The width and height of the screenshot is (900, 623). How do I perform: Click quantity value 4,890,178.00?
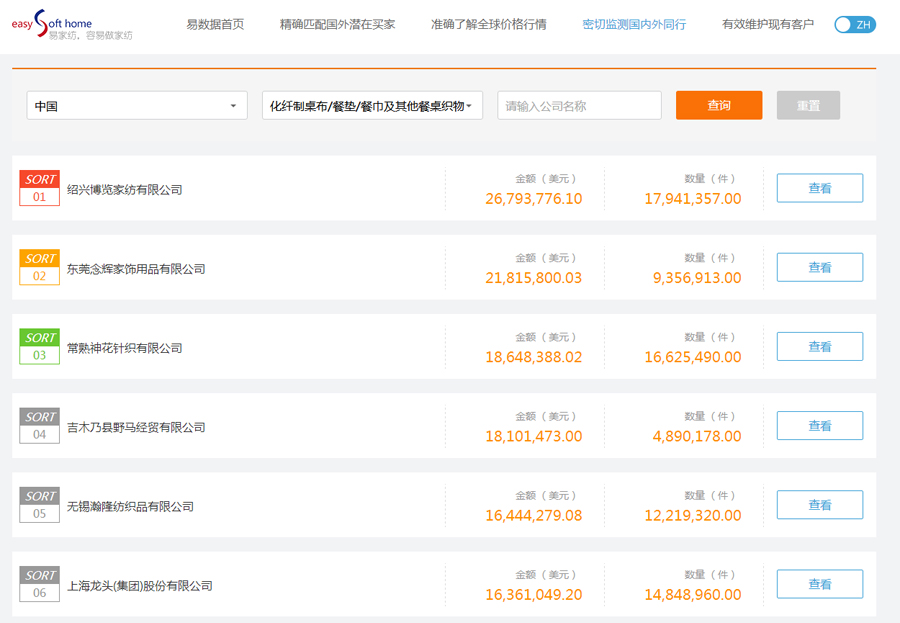coord(697,436)
